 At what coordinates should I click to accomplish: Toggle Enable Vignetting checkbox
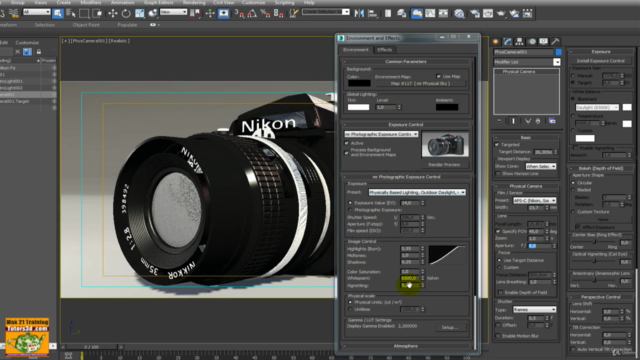coord(576,148)
